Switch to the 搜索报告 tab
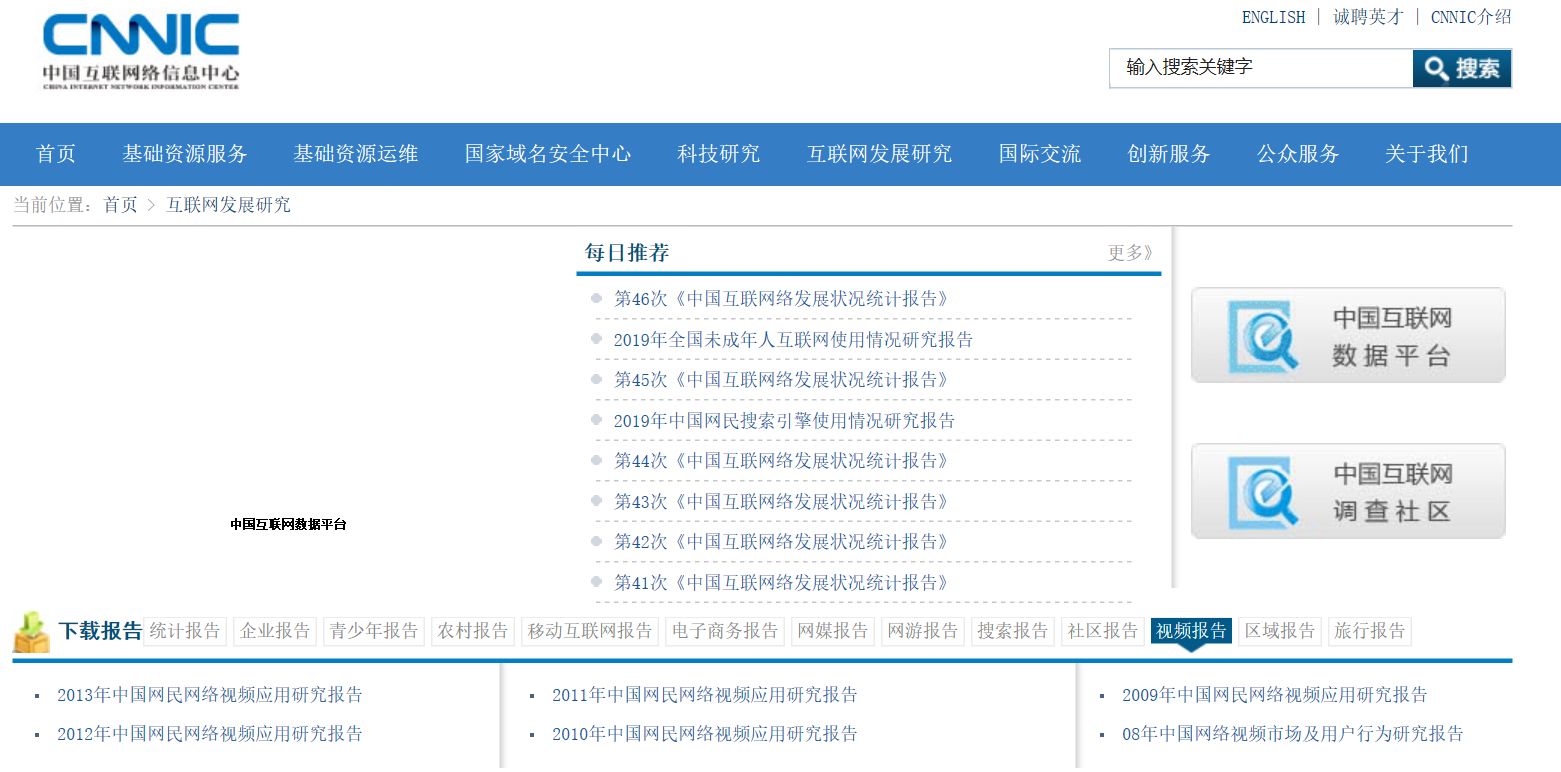 coord(1013,631)
